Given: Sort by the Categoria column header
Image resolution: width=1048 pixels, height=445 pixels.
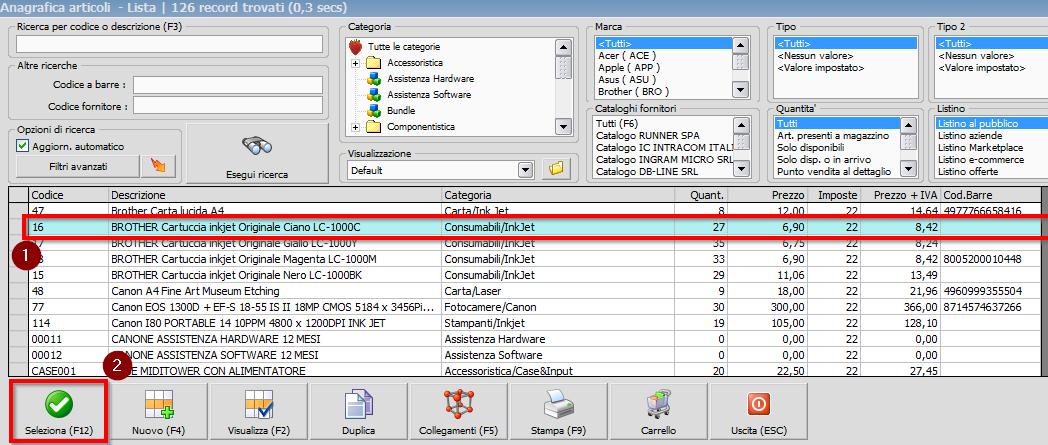Looking at the screenshot, I should [556, 195].
